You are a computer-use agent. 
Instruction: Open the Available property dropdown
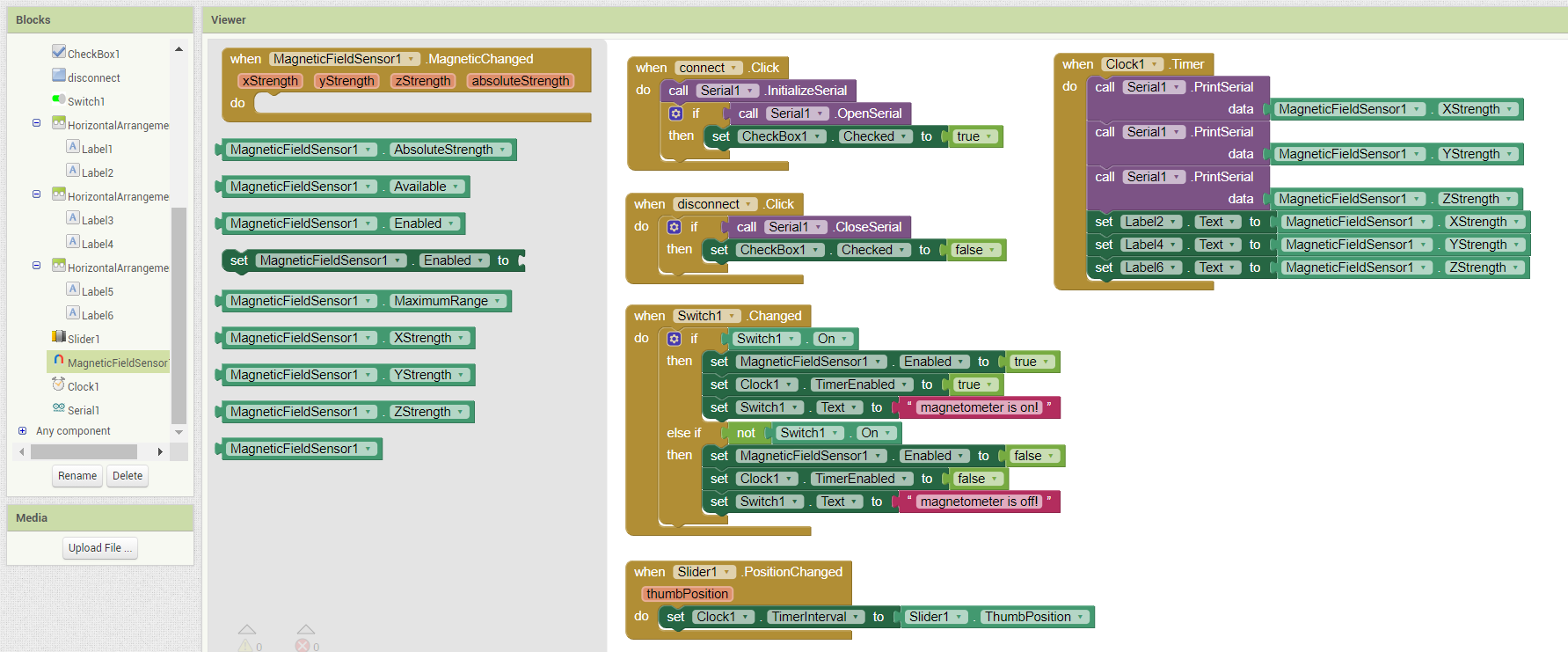coord(427,187)
